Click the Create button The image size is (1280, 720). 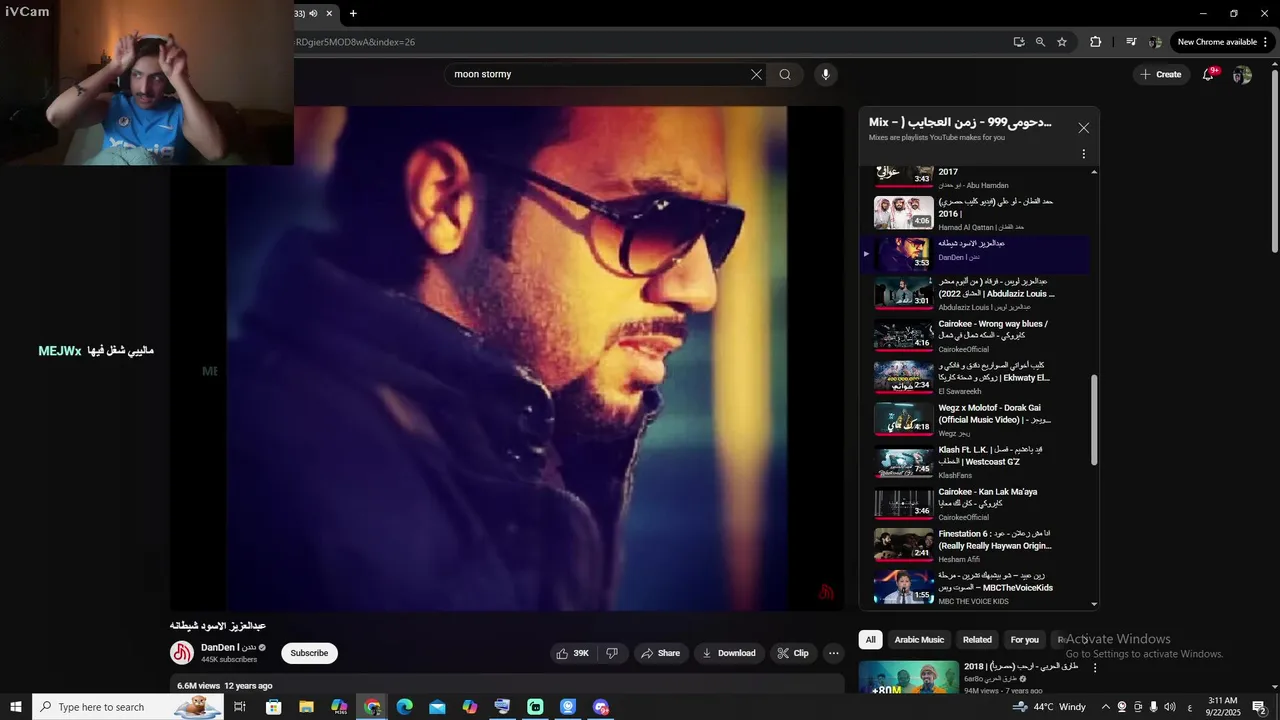point(1161,74)
